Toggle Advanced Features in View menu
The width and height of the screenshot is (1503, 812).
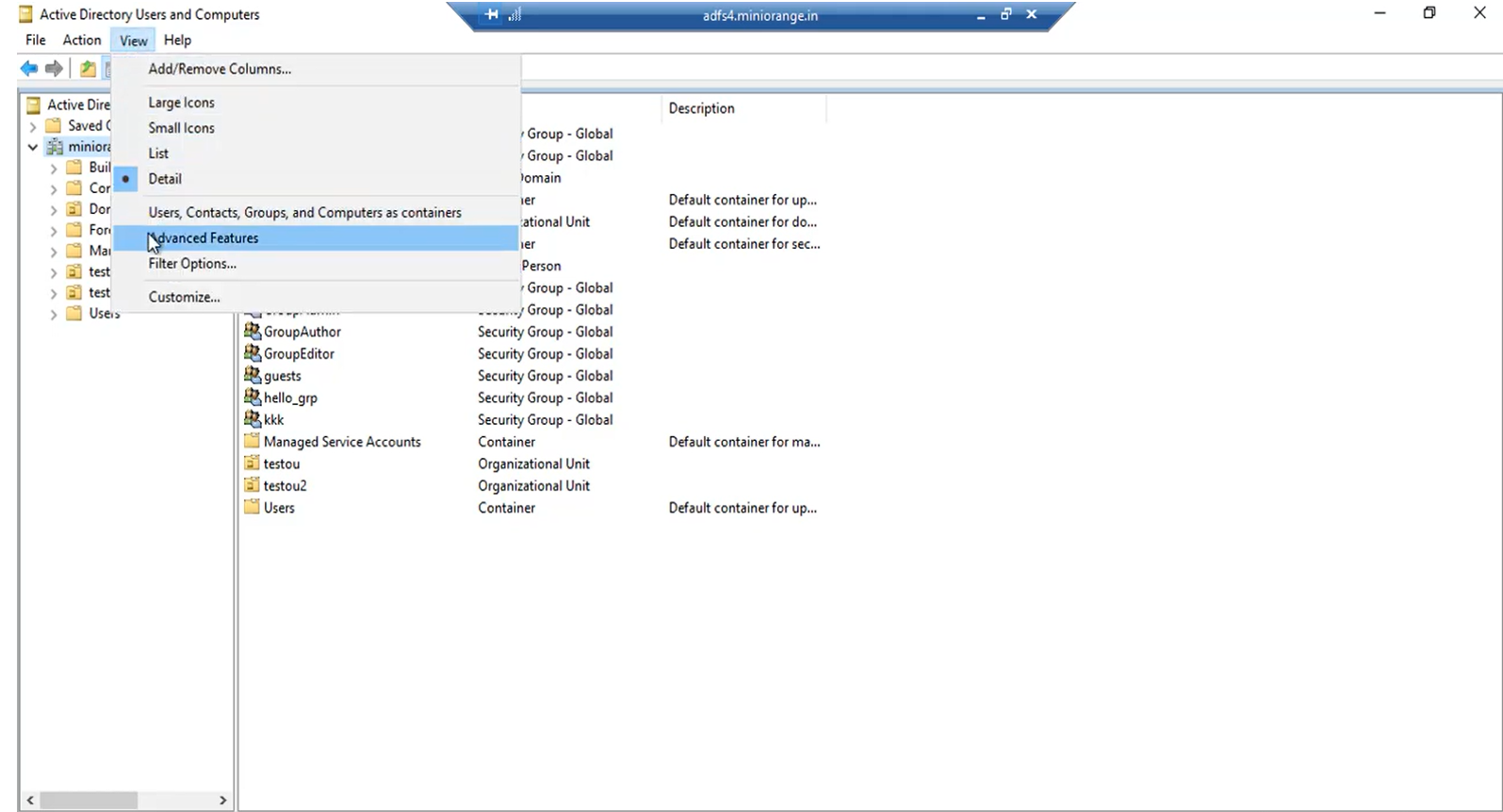click(316, 238)
